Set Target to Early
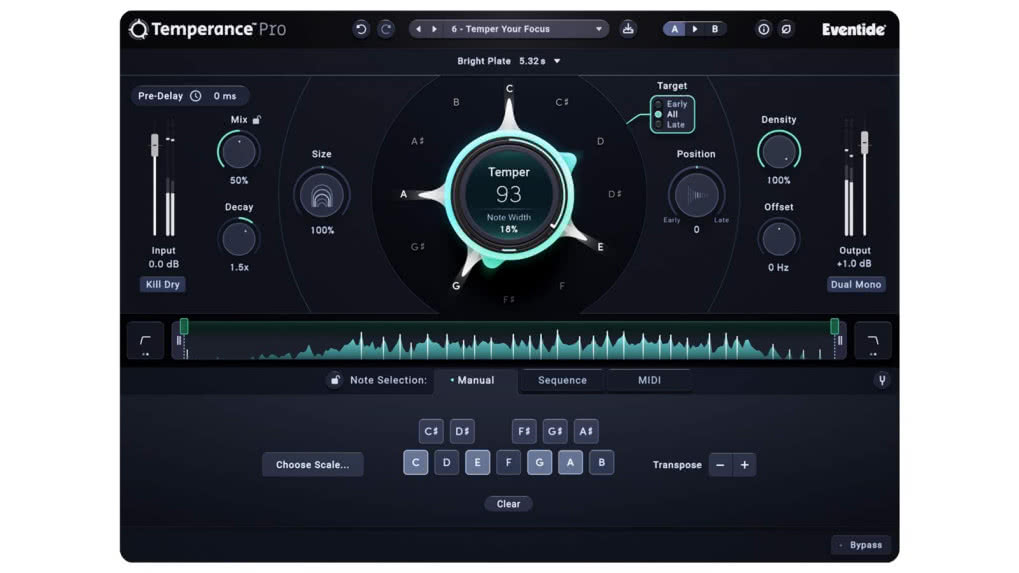This screenshot has height=573, width=1019. [x=672, y=104]
